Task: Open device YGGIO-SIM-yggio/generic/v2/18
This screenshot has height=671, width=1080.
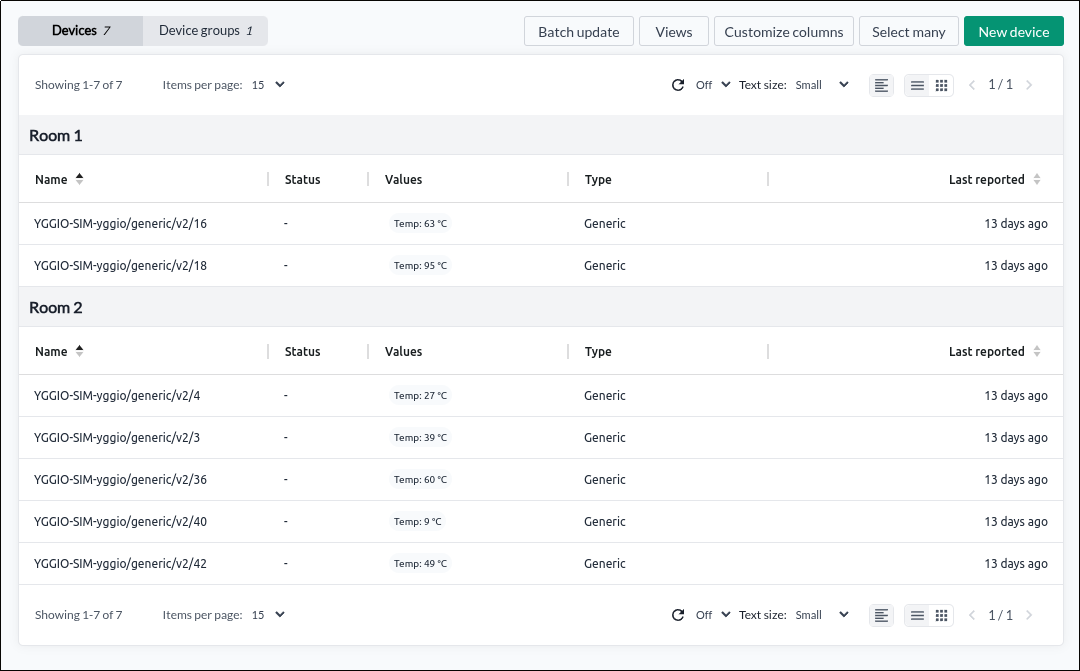Action: click(120, 266)
